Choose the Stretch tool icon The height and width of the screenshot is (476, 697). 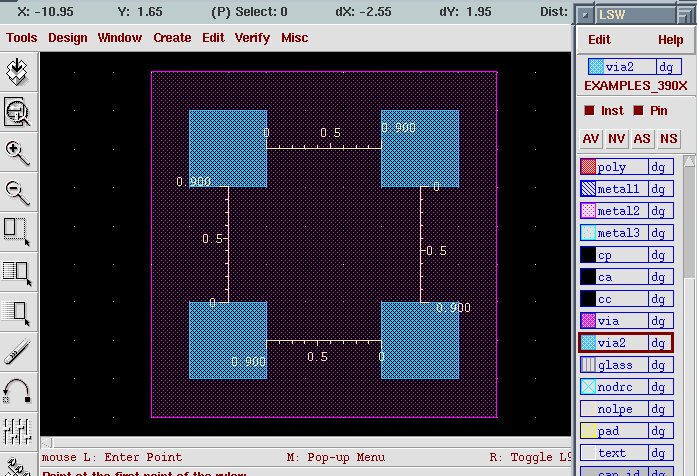tap(17, 232)
